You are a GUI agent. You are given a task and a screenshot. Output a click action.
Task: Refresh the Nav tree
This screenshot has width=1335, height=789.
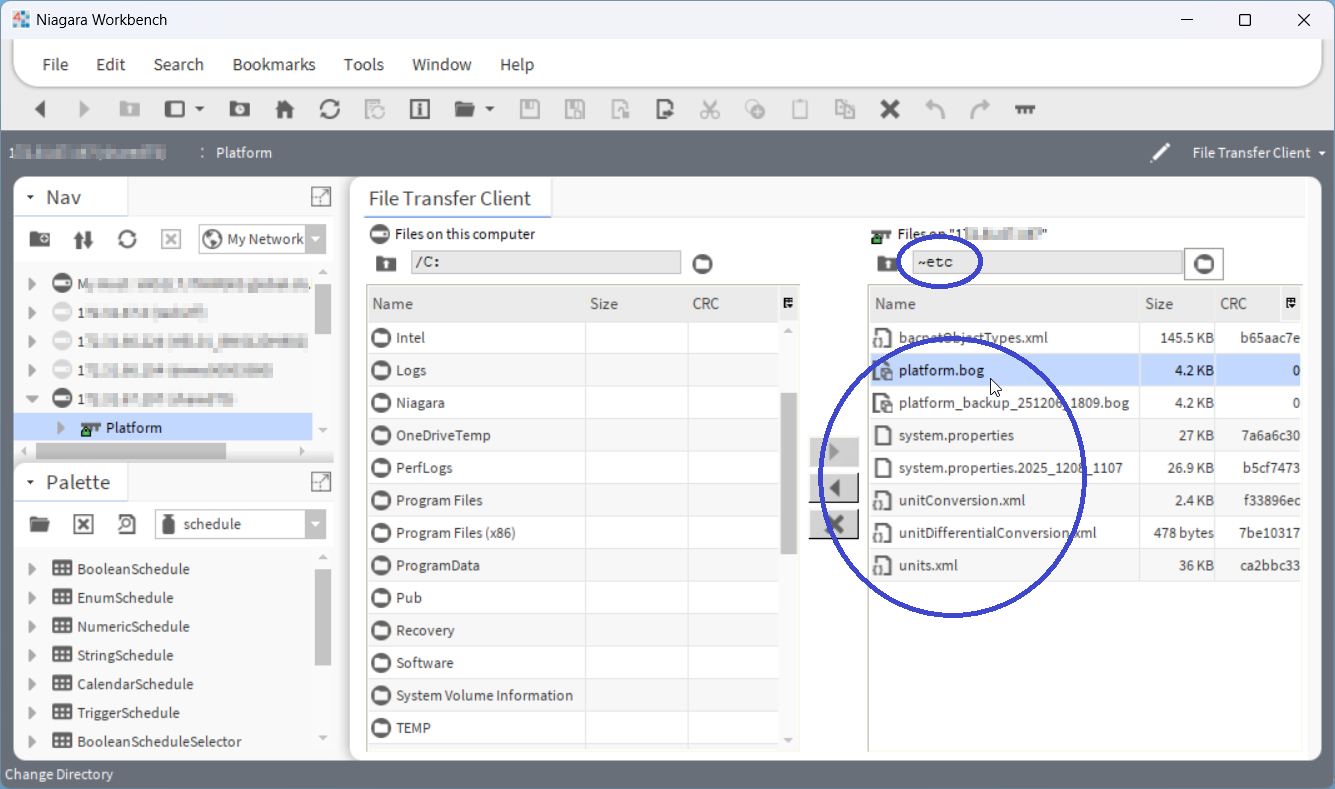127,239
